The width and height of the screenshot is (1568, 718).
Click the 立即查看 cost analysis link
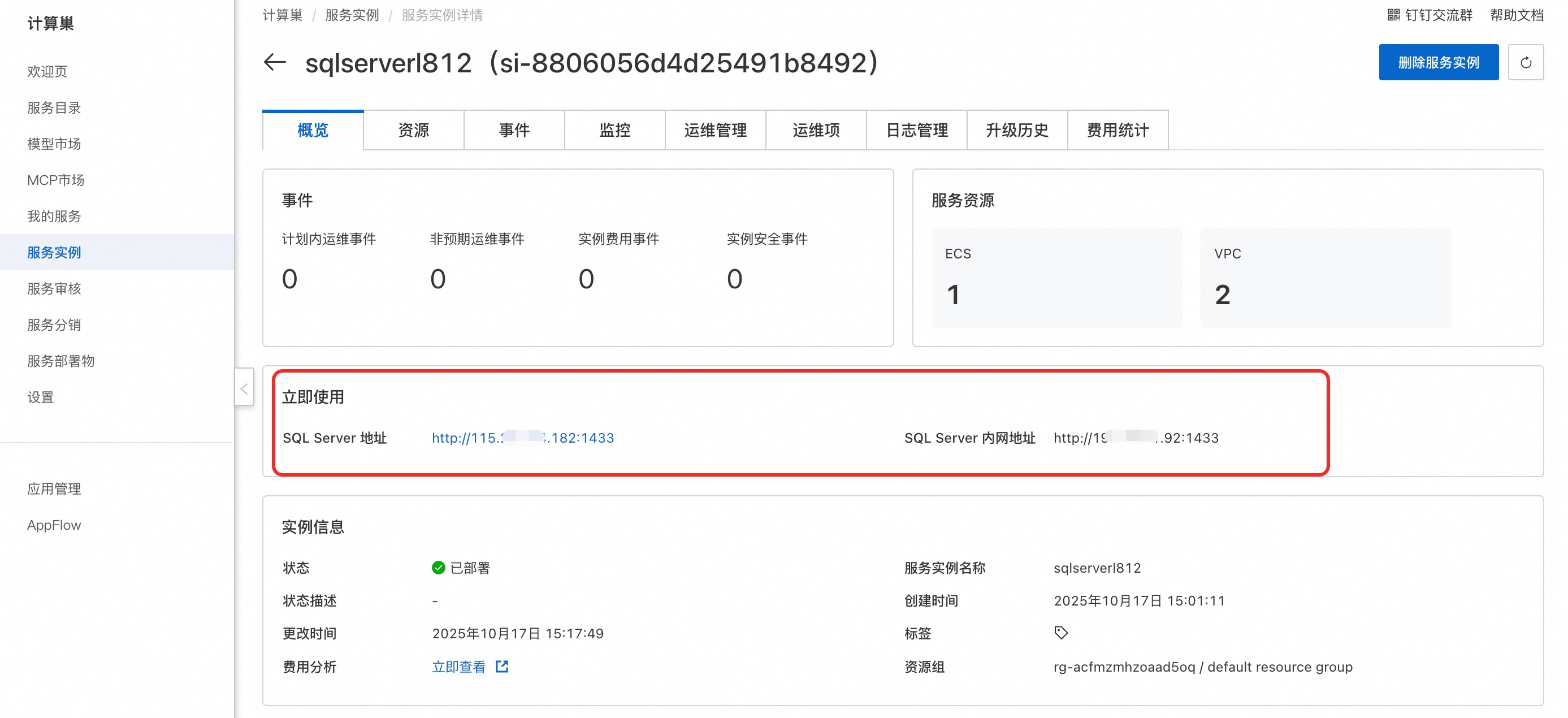pyautogui.click(x=458, y=666)
